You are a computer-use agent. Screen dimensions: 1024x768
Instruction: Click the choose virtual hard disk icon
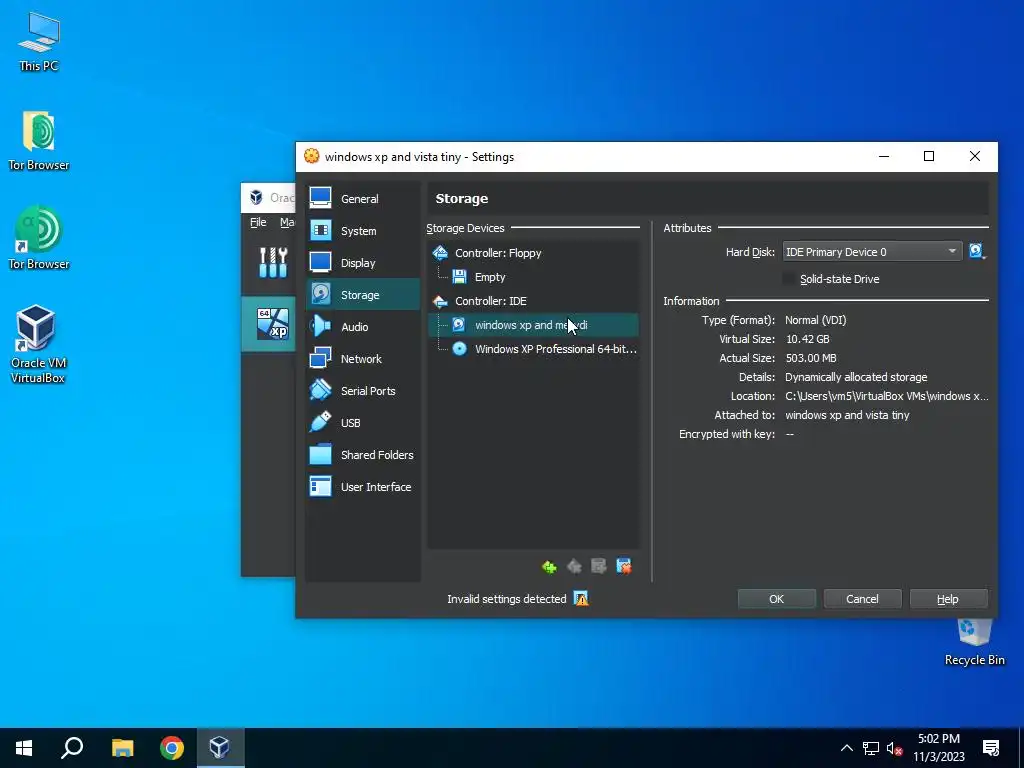coord(977,251)
